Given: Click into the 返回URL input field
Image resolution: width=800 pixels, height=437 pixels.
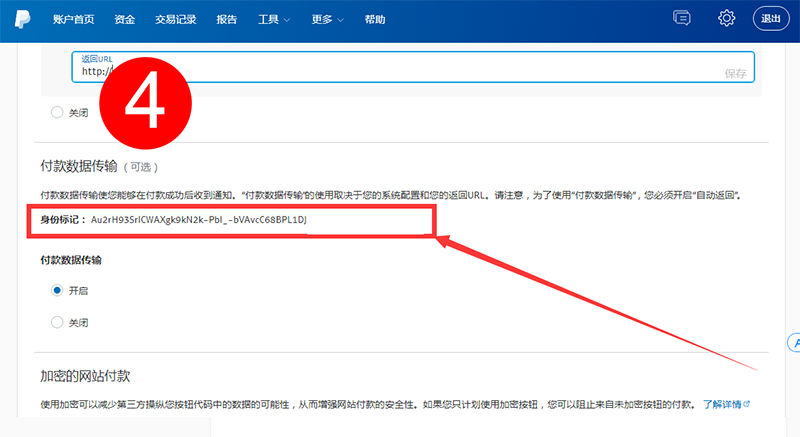Looking at the screenshot, I should pos(400,71).
